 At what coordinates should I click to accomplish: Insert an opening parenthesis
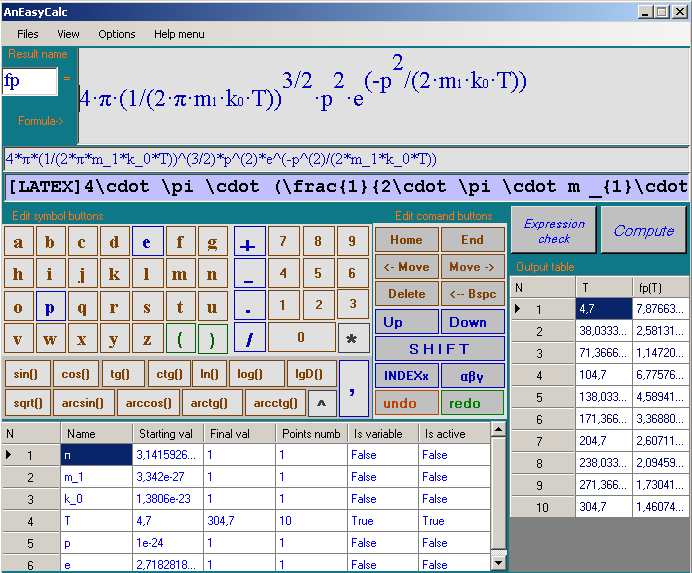(180, 338)
